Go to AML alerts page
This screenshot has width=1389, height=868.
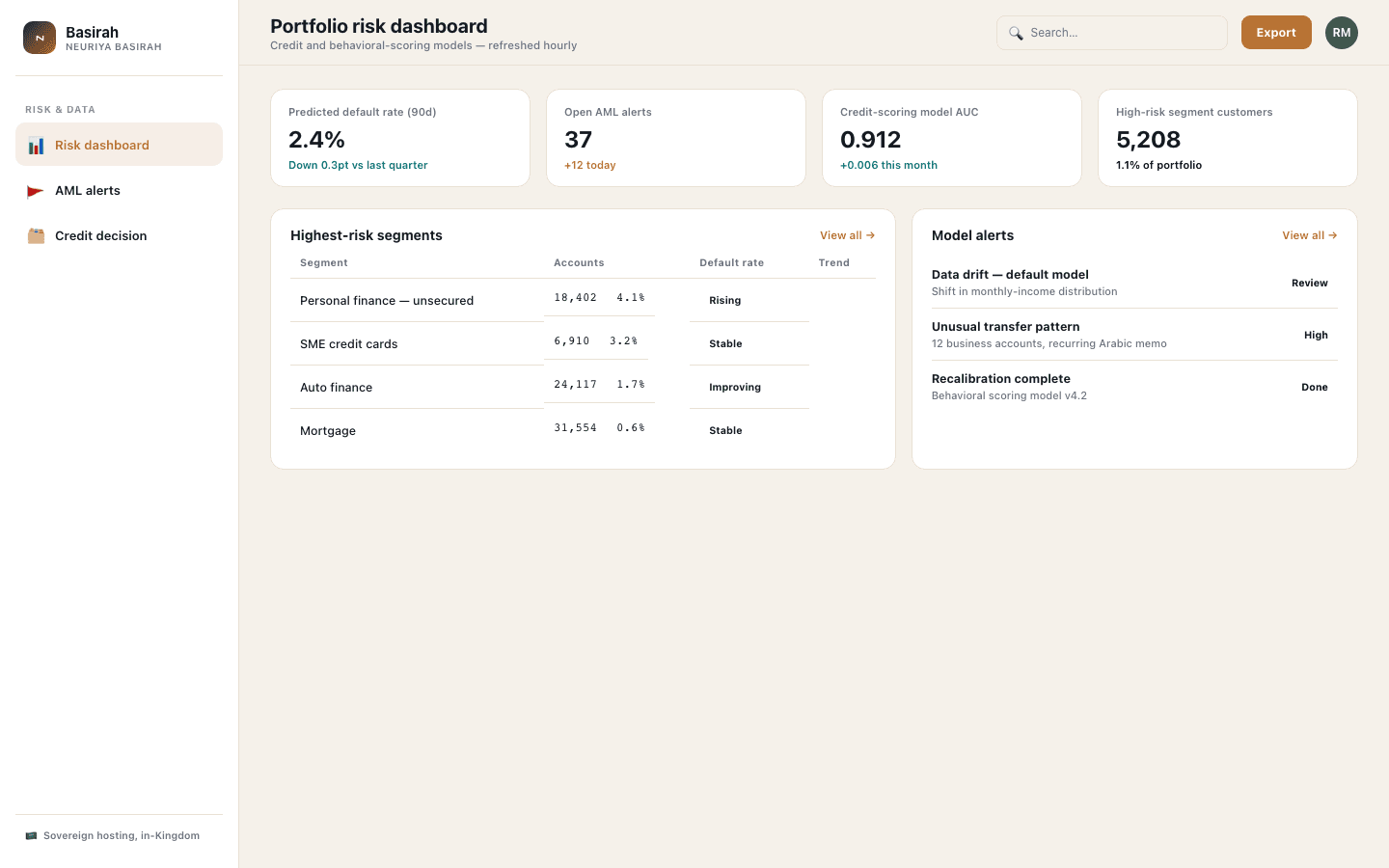[x=119, y=190]
